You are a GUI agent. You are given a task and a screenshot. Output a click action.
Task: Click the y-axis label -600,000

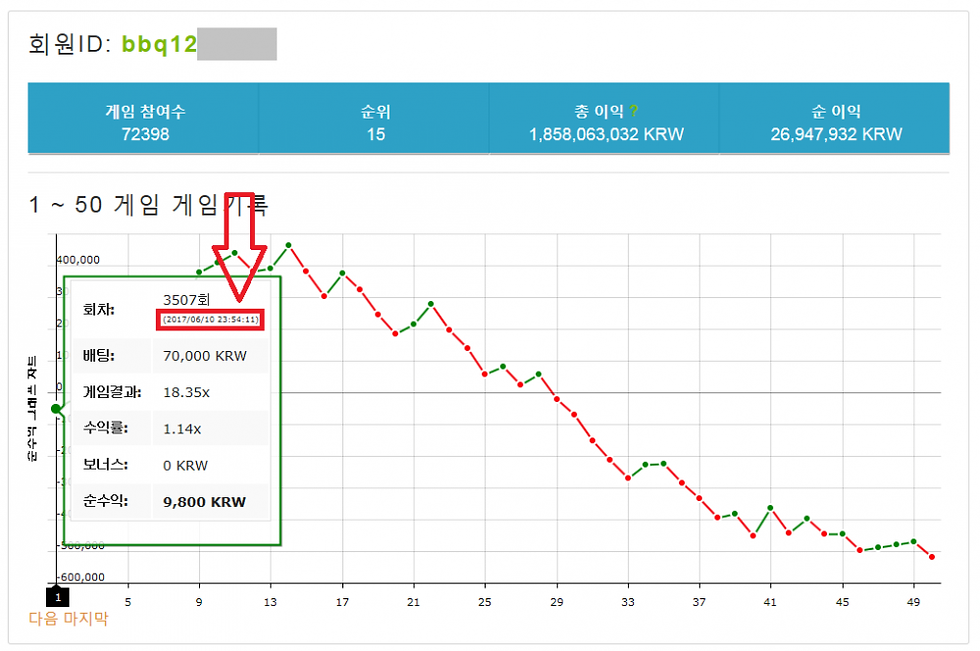tap(81, 577)
